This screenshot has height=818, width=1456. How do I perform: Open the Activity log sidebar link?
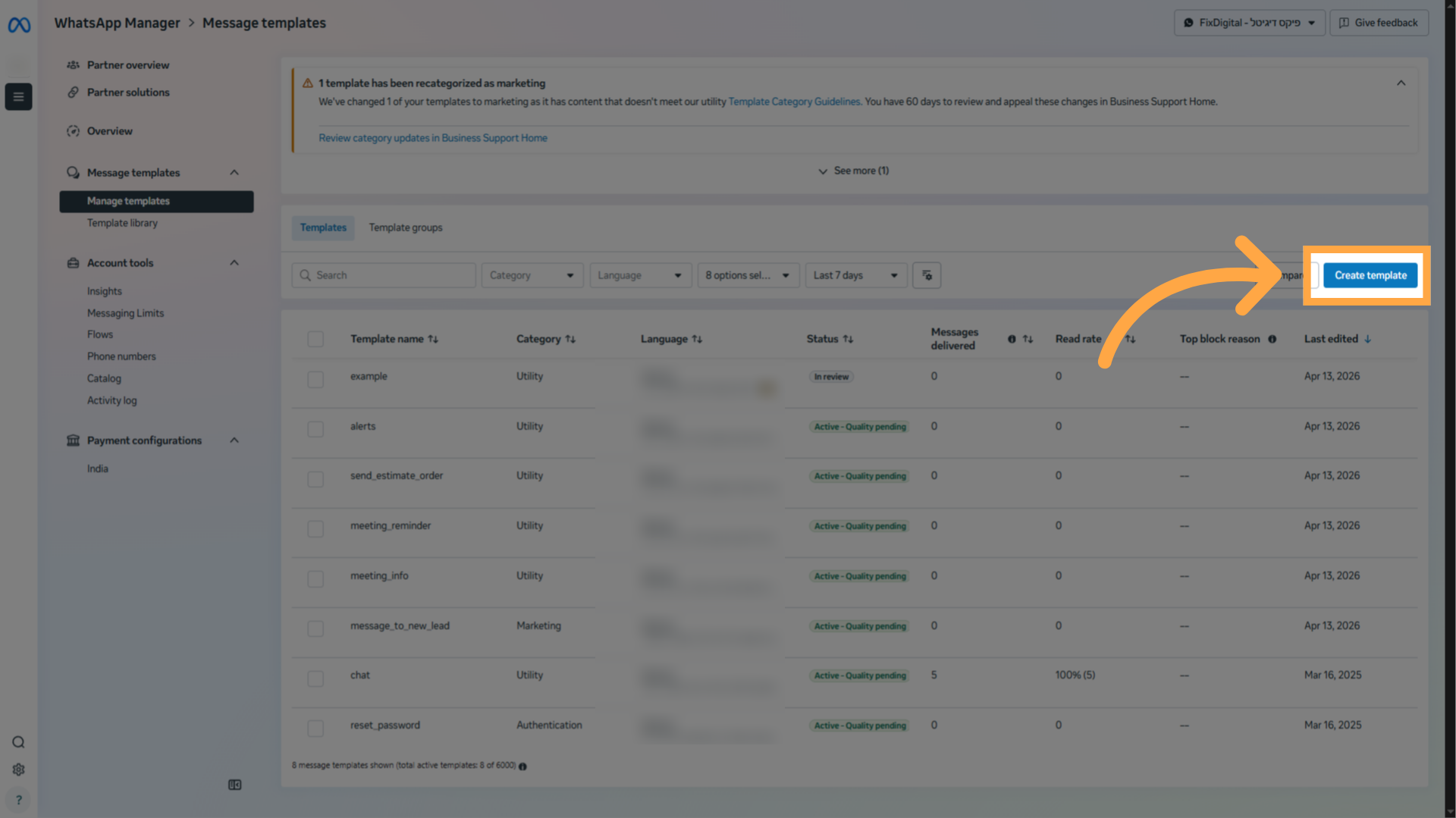click(112, 400)
